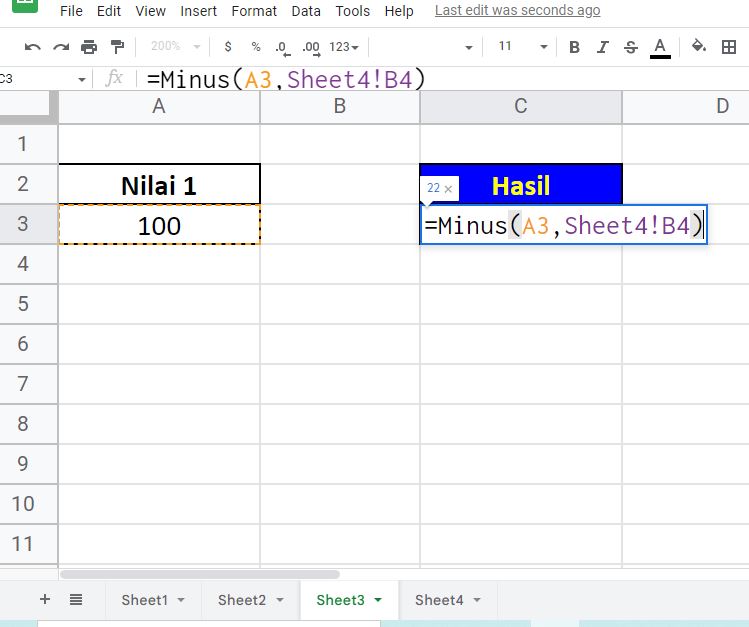The height and width of the screenshot is (627, 749).
Task: Click the cell containing 100
Action: pos(159,224)
